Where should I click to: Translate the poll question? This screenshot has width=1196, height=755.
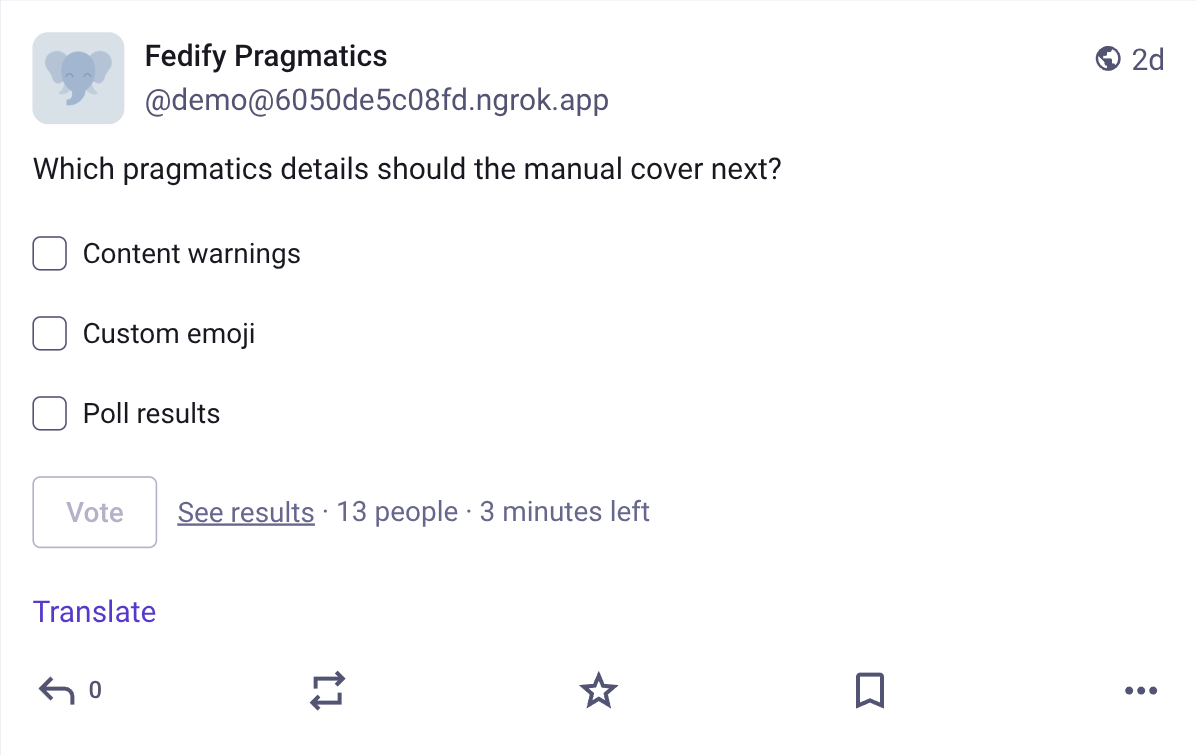[x=94, y=611]
